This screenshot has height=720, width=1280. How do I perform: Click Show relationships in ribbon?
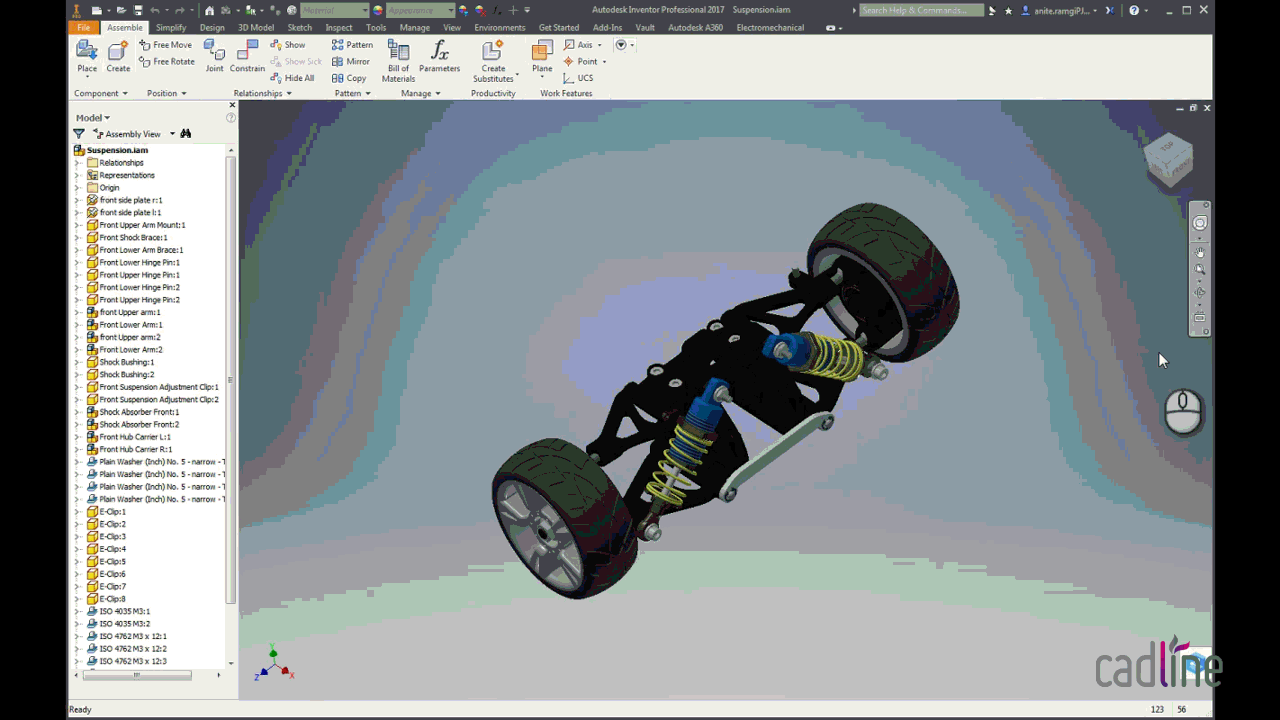[288, 45]
